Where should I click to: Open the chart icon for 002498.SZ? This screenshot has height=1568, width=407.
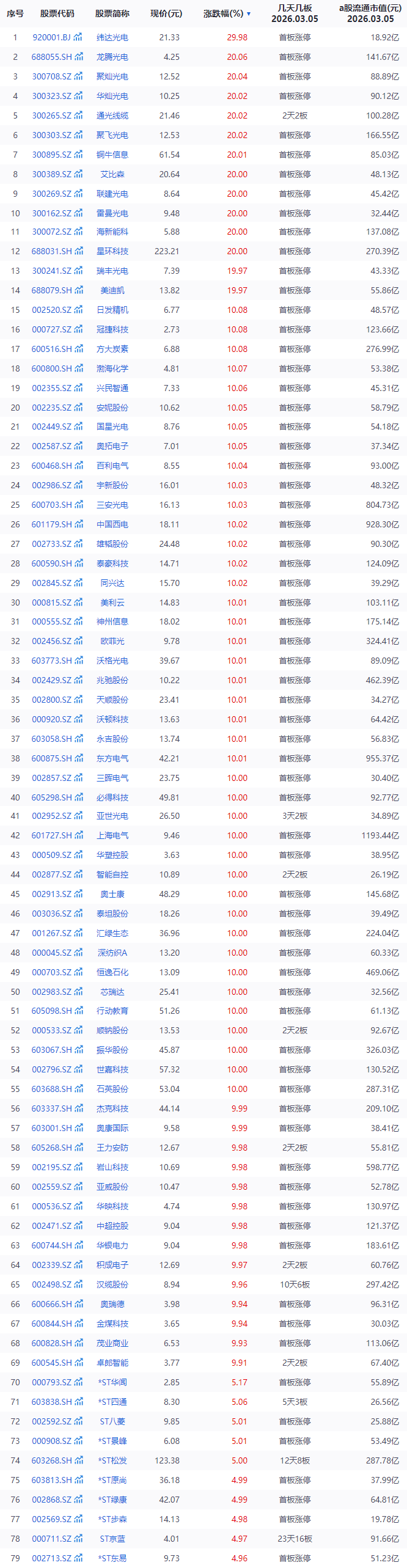coord(78,1284)
